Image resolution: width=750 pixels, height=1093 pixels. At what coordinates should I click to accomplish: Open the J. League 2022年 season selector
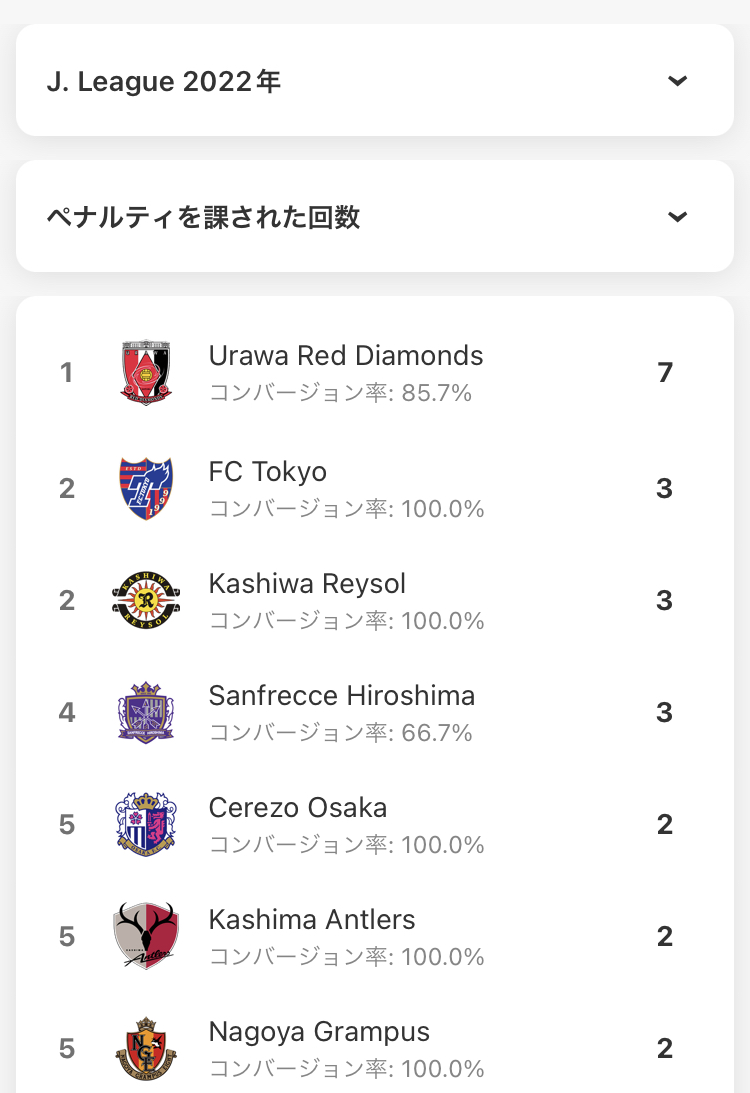tap(375, 80)
